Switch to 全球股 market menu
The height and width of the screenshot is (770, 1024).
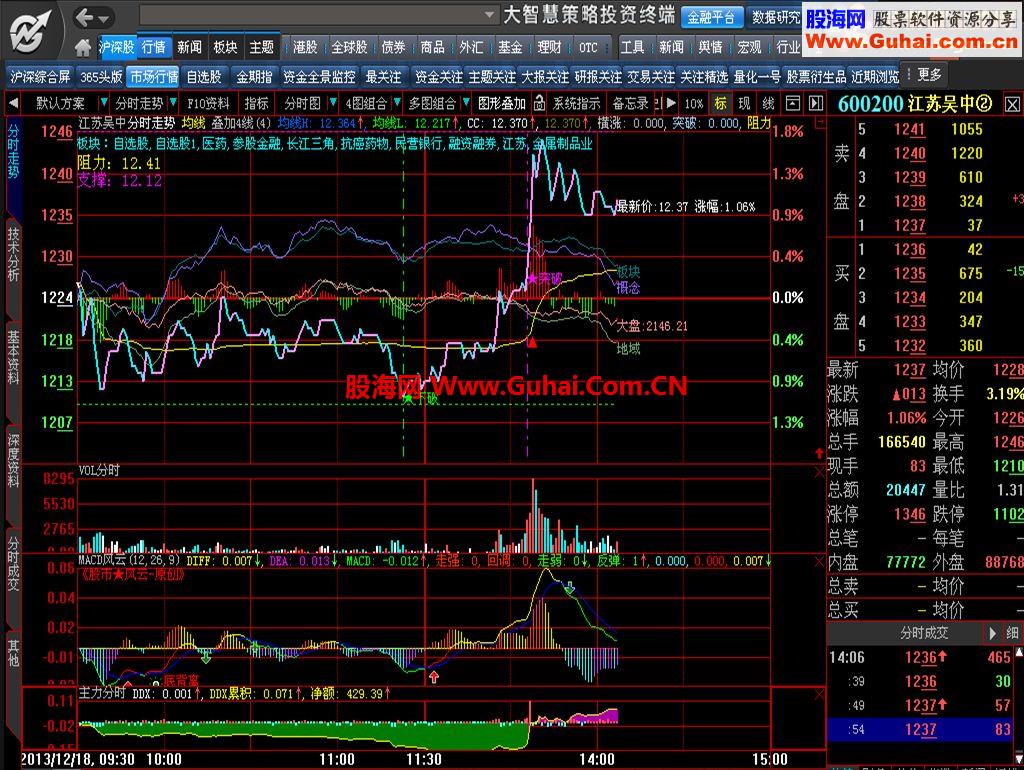click(349, 47)
